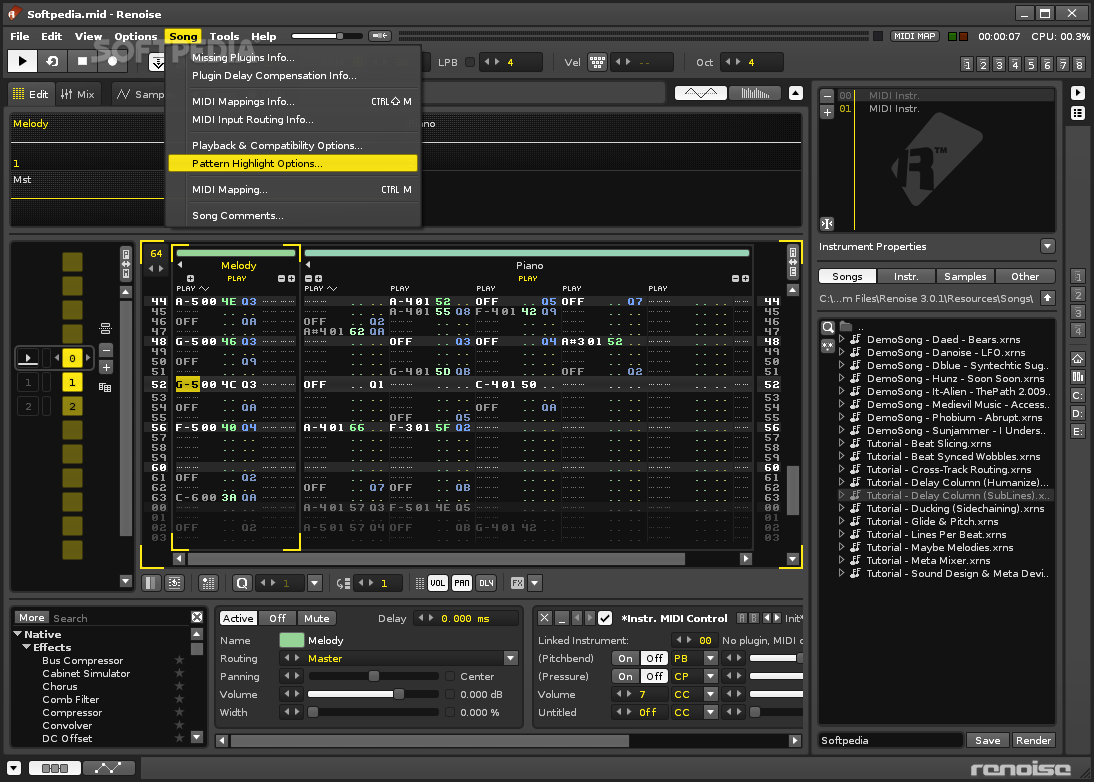Clear the effects search field
Screen dimensions: 1094x782
(197, 617)
